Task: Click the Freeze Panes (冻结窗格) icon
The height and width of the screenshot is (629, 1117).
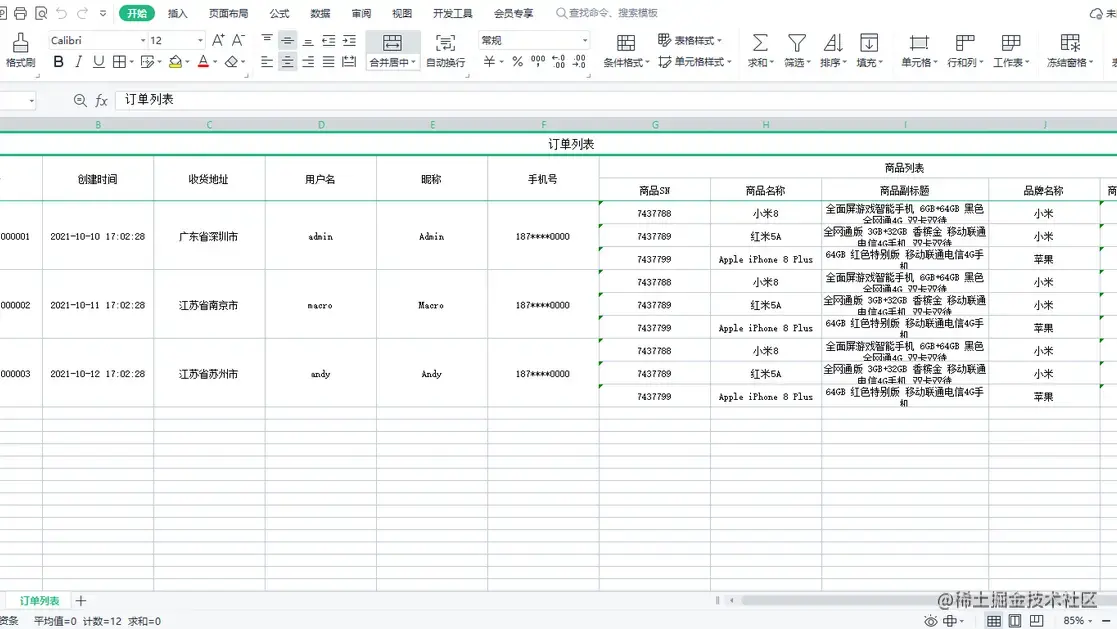Action: [x=1070, y=43]
